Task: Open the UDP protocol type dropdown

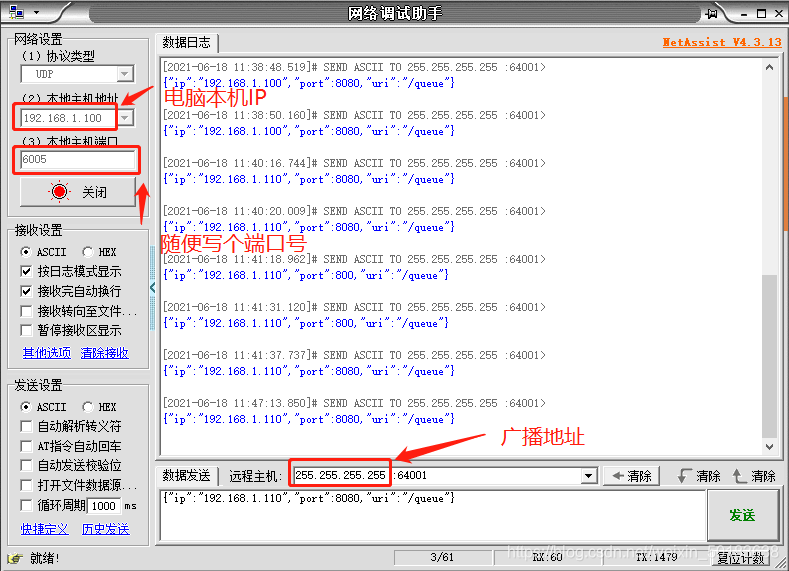Action: 125,74
